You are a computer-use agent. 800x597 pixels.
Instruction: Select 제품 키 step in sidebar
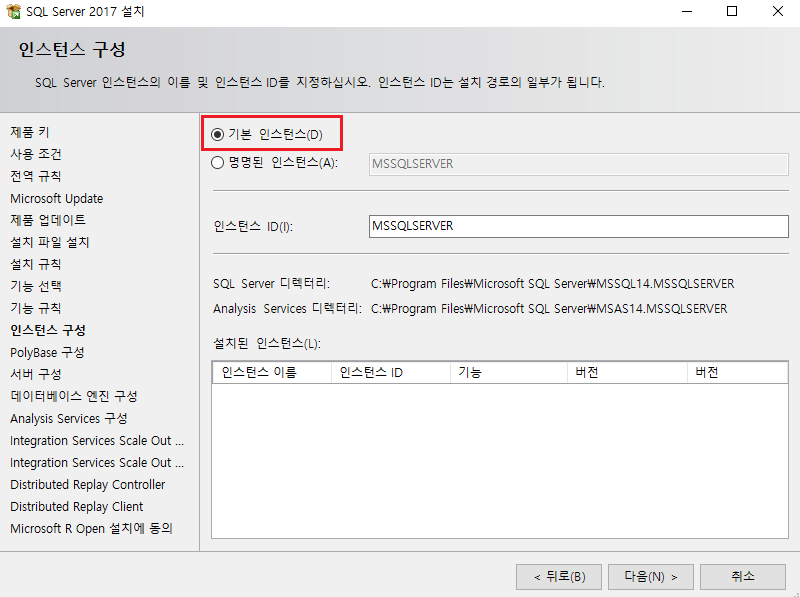(x=30, y=132)
